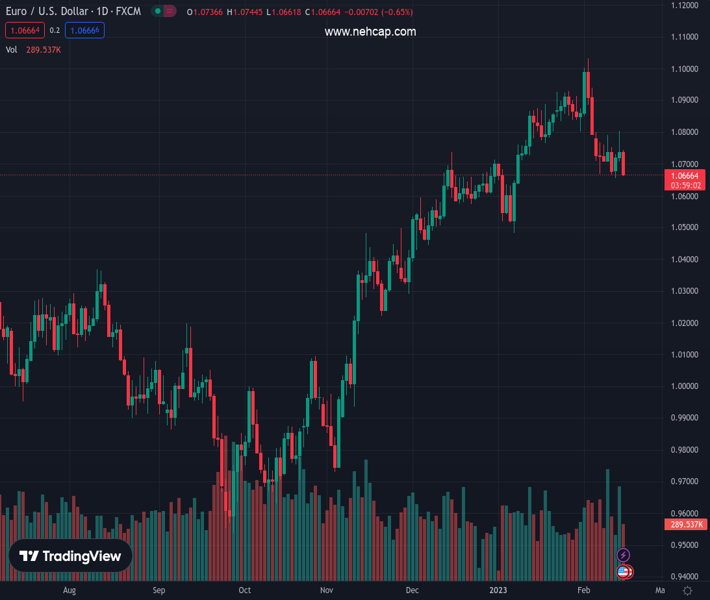Click the 1.10000 level on price scale
Screen dimensions: 710x600
(x=685, y=69)
